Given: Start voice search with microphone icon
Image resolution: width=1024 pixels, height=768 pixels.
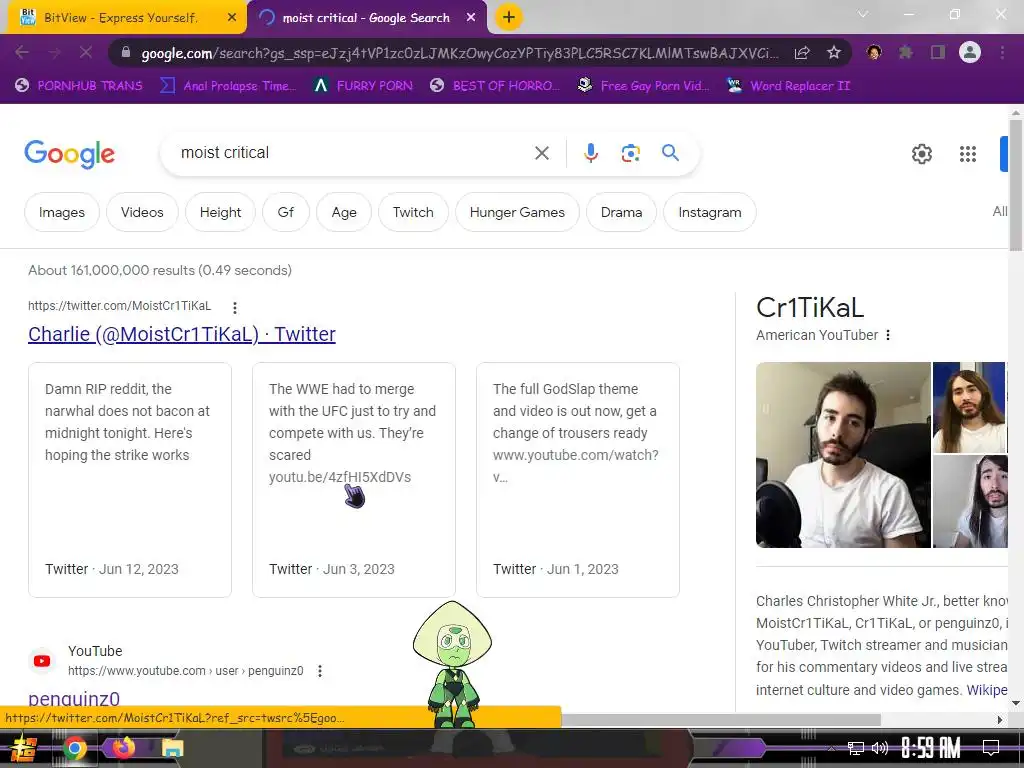Looking at the screenshot, I should coord(590,153).
